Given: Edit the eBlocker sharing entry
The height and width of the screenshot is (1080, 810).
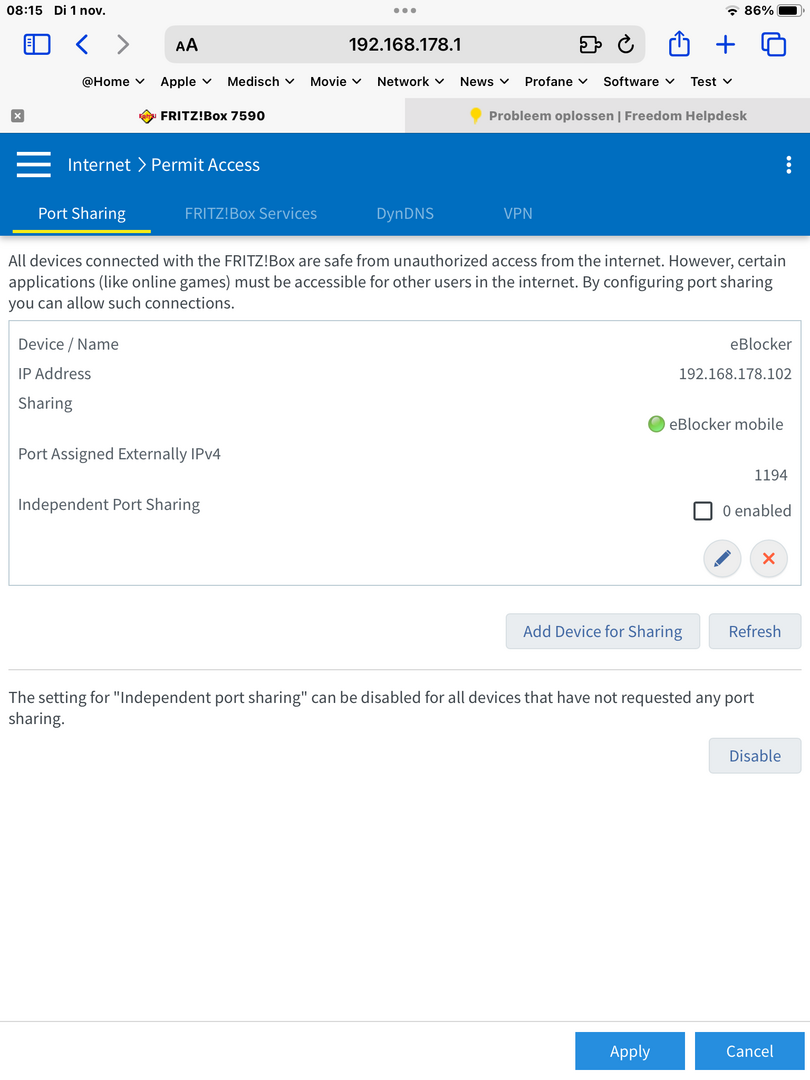Looking at the screenshot, I should pos(722,559).
